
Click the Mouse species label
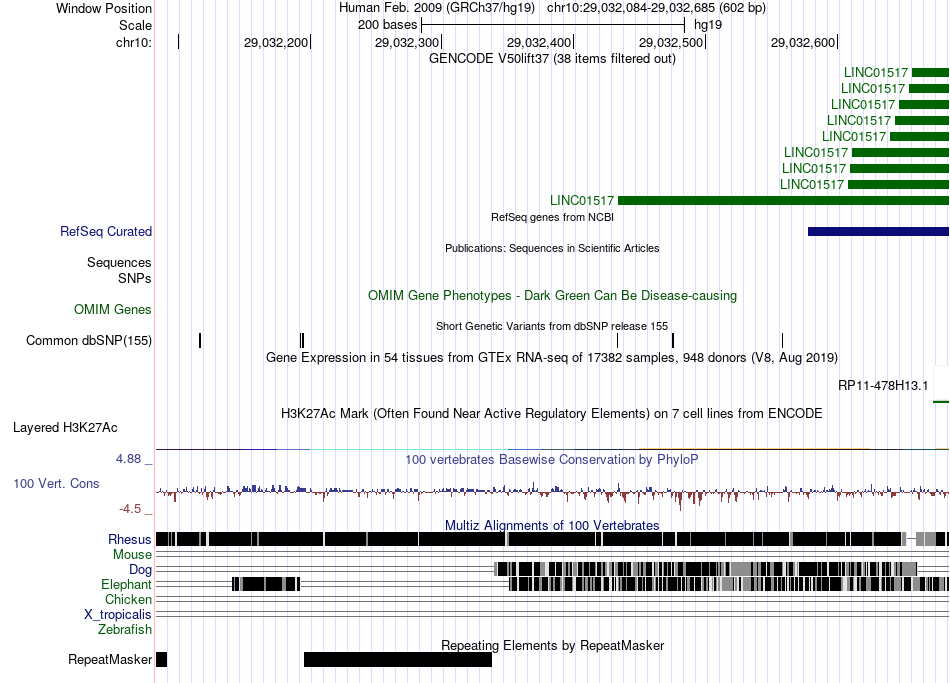[x=132, y=555]
